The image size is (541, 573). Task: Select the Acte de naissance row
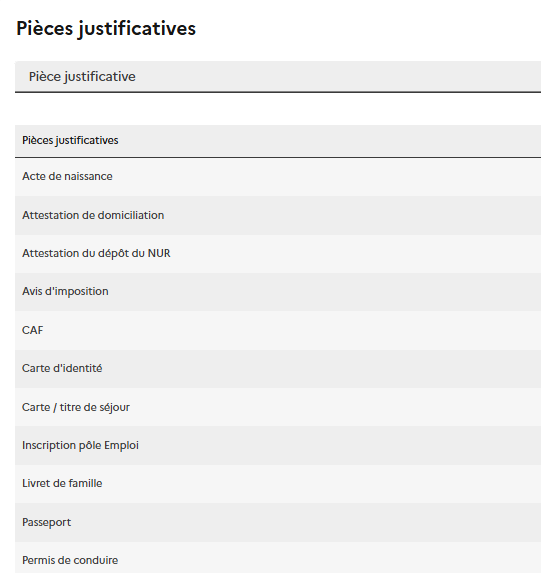click(x=278, y=177)
